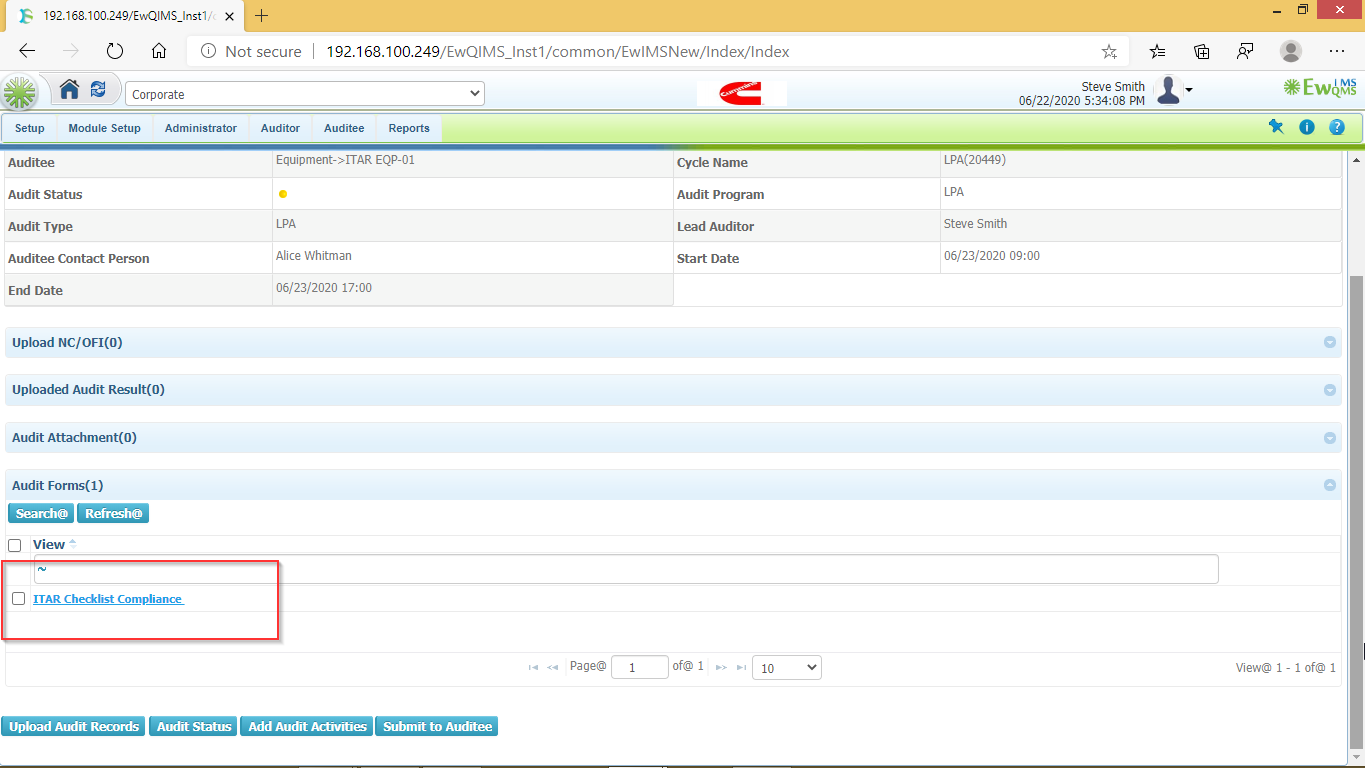This screenshot has height=768, width=1365.
Task: Sort by the View column arrow
Action: tap(72, 544)
